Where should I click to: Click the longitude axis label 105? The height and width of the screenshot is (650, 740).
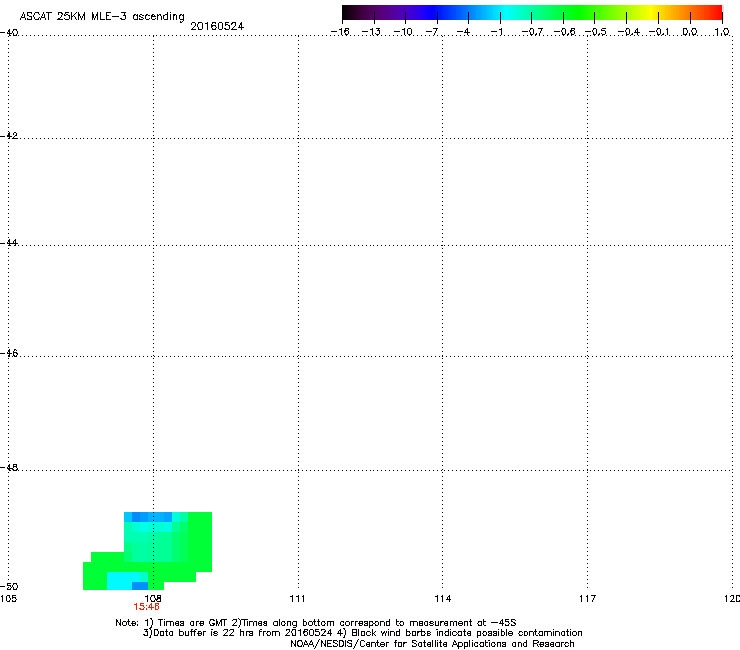(8, 599)
